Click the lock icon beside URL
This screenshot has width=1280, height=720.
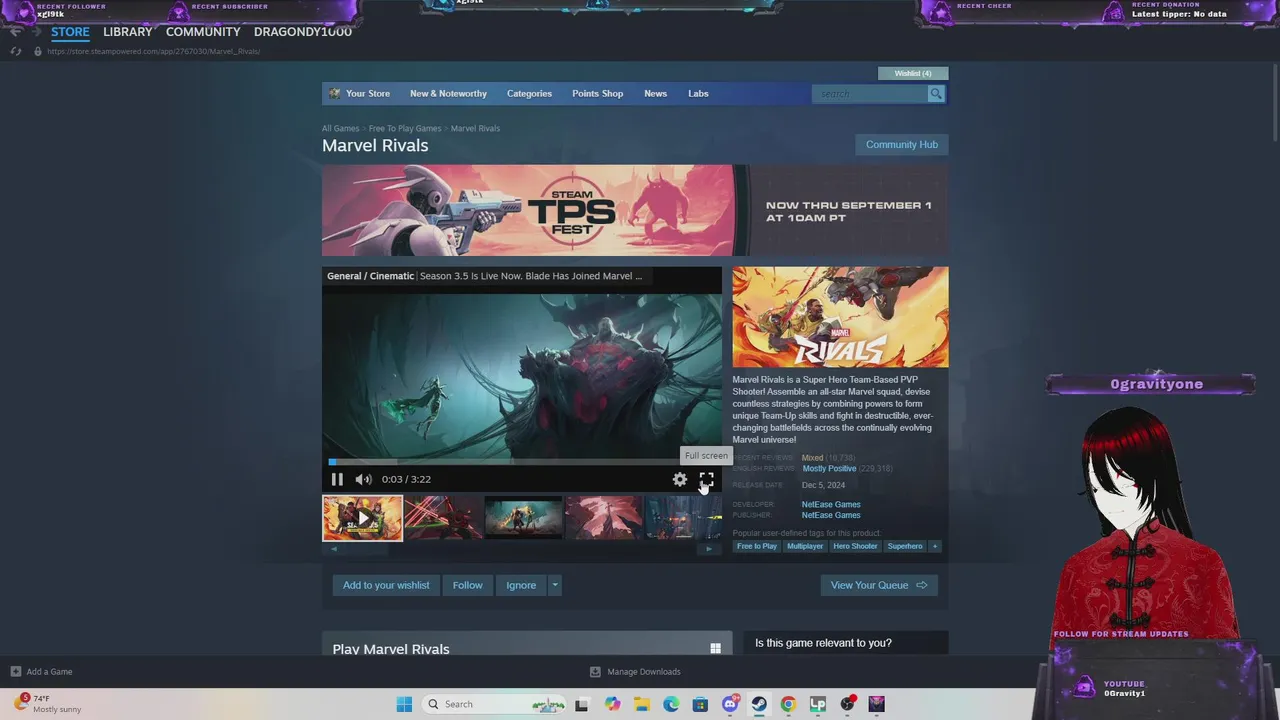[38, 51]
